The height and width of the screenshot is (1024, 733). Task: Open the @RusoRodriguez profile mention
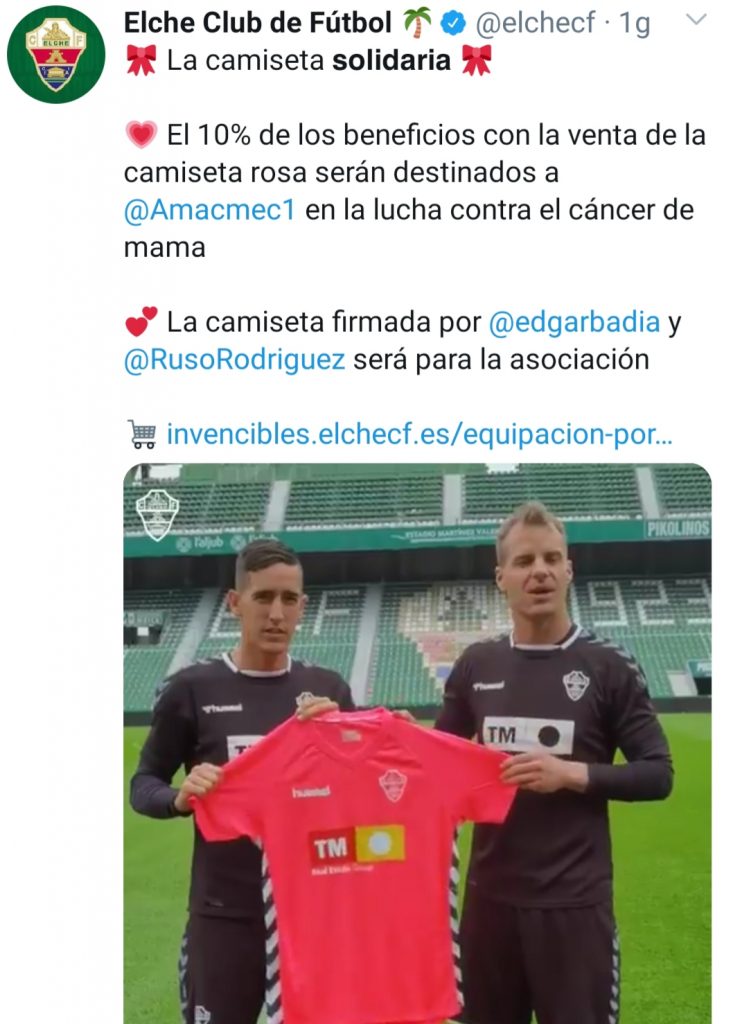tap(235, 360)
